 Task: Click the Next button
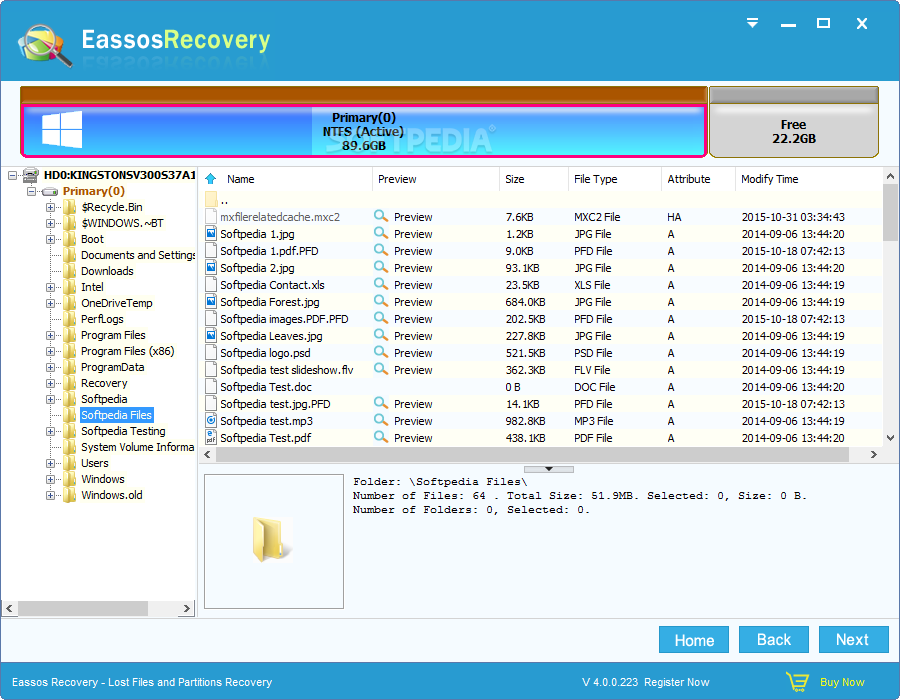click(x=854, y=639)
